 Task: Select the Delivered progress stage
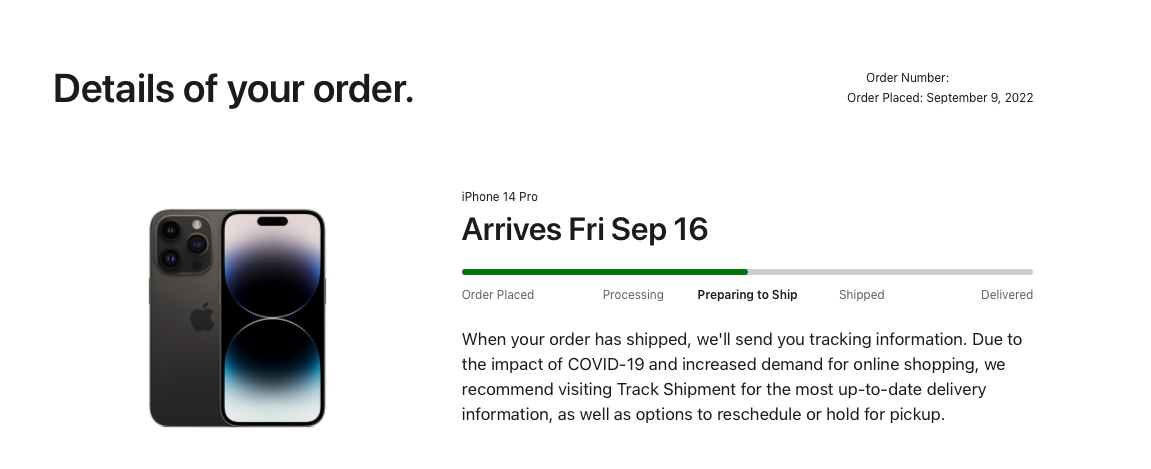tap(1006, 295)
